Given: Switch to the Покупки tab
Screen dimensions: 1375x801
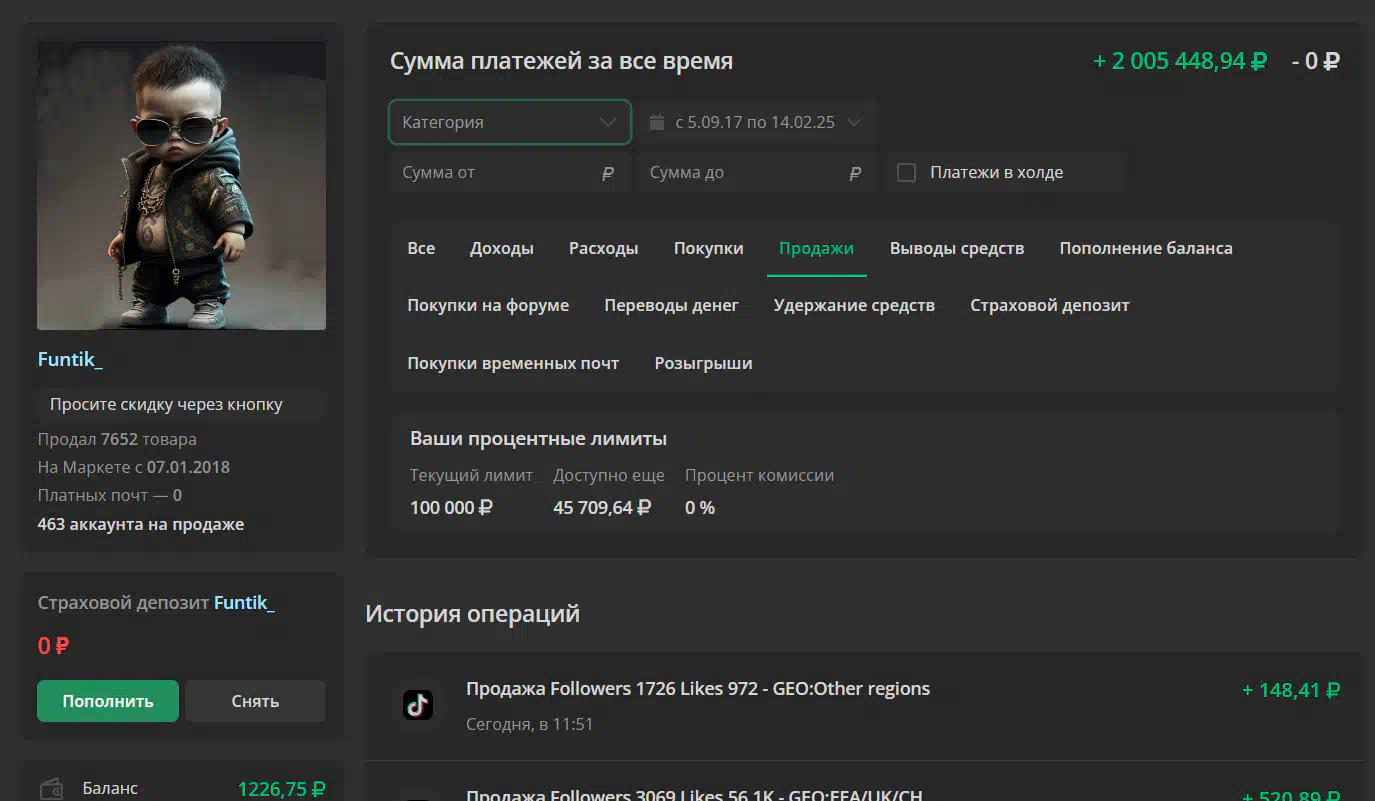Looking at the screenshot, I should click(709, 248).
